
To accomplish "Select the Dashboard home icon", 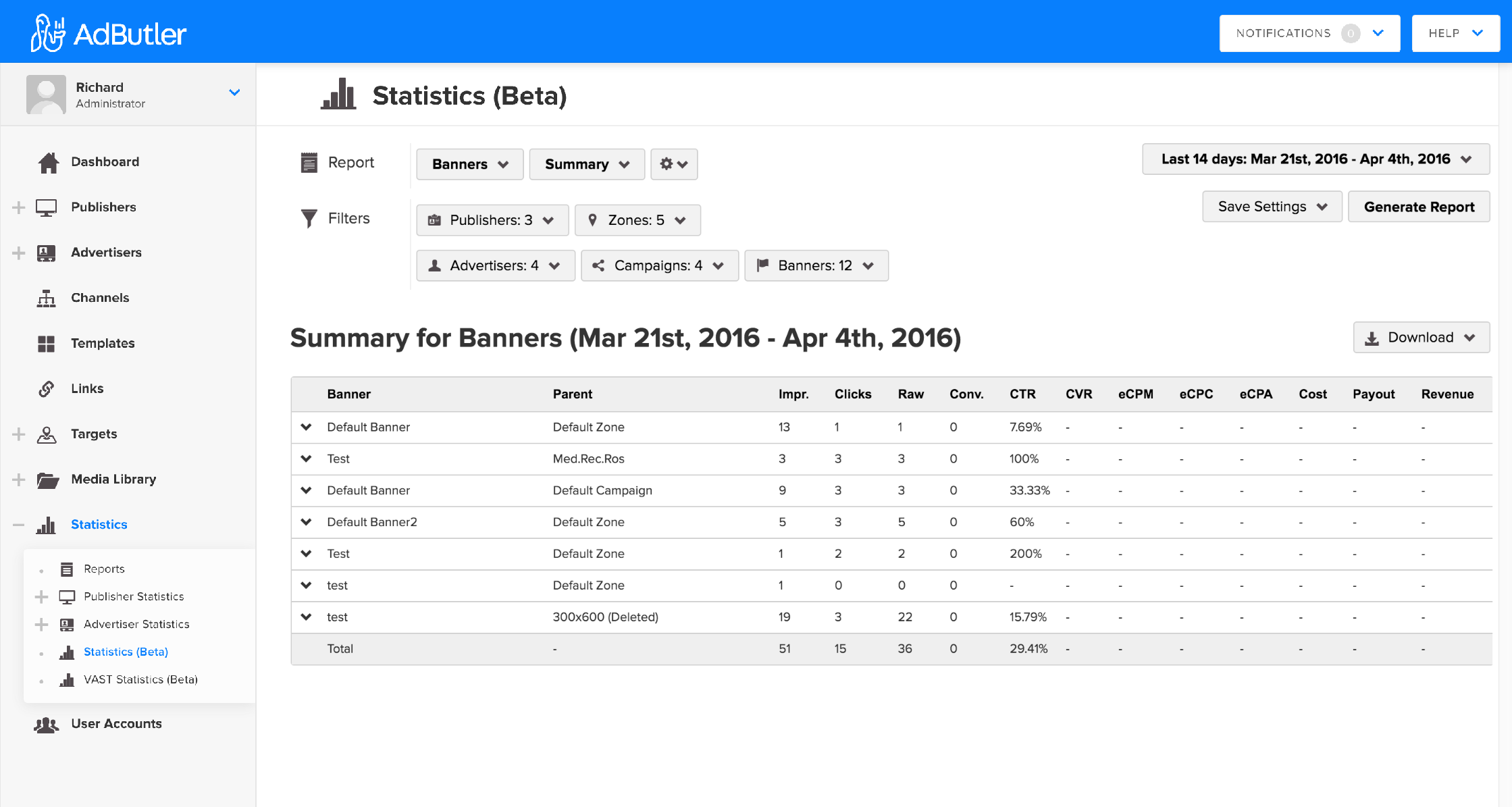I will (47, 161).
